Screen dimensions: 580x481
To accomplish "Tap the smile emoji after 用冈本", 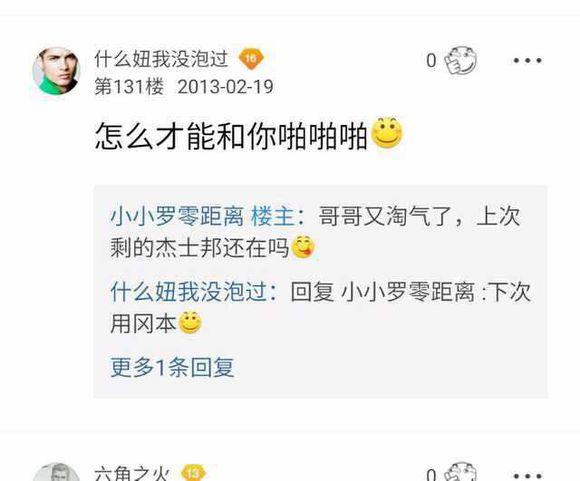I will coord(190,323).
